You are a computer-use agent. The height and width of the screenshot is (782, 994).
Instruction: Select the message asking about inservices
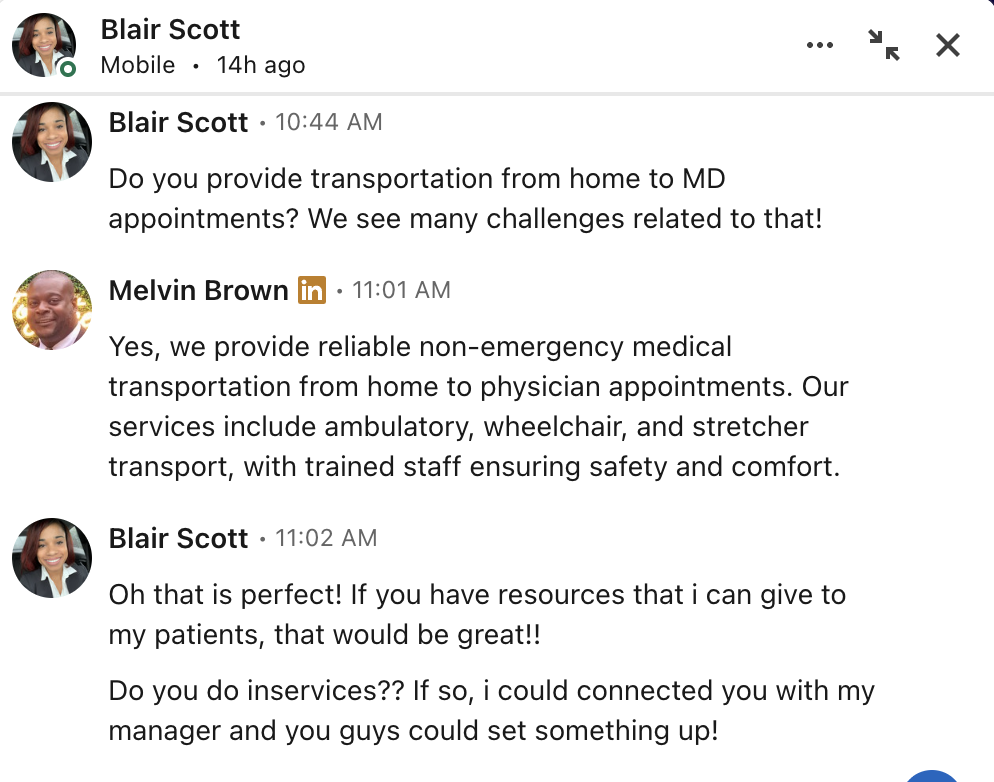click(491, 710)
